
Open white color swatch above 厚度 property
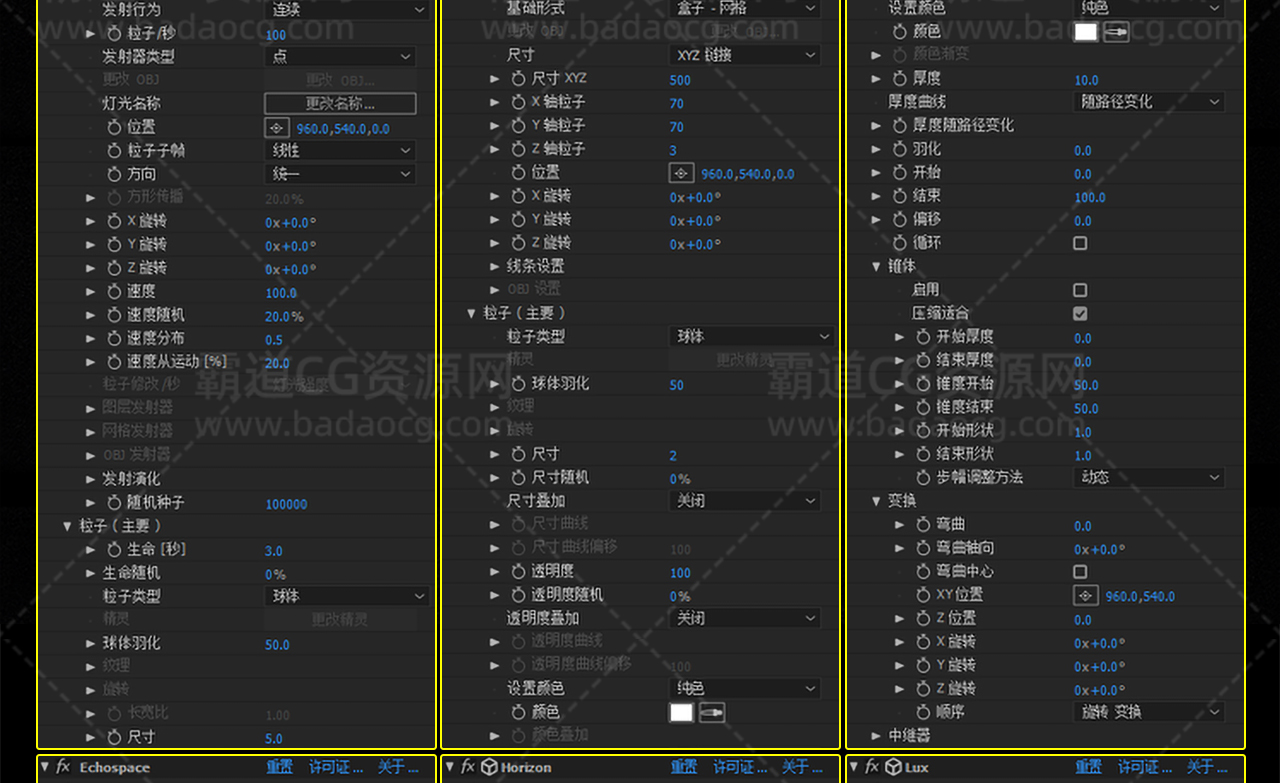(1085, 32)
